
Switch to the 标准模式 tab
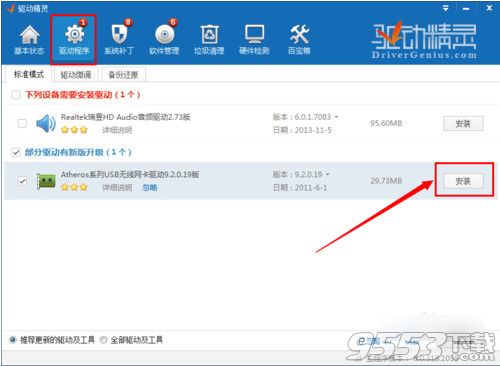coord(29,74)
